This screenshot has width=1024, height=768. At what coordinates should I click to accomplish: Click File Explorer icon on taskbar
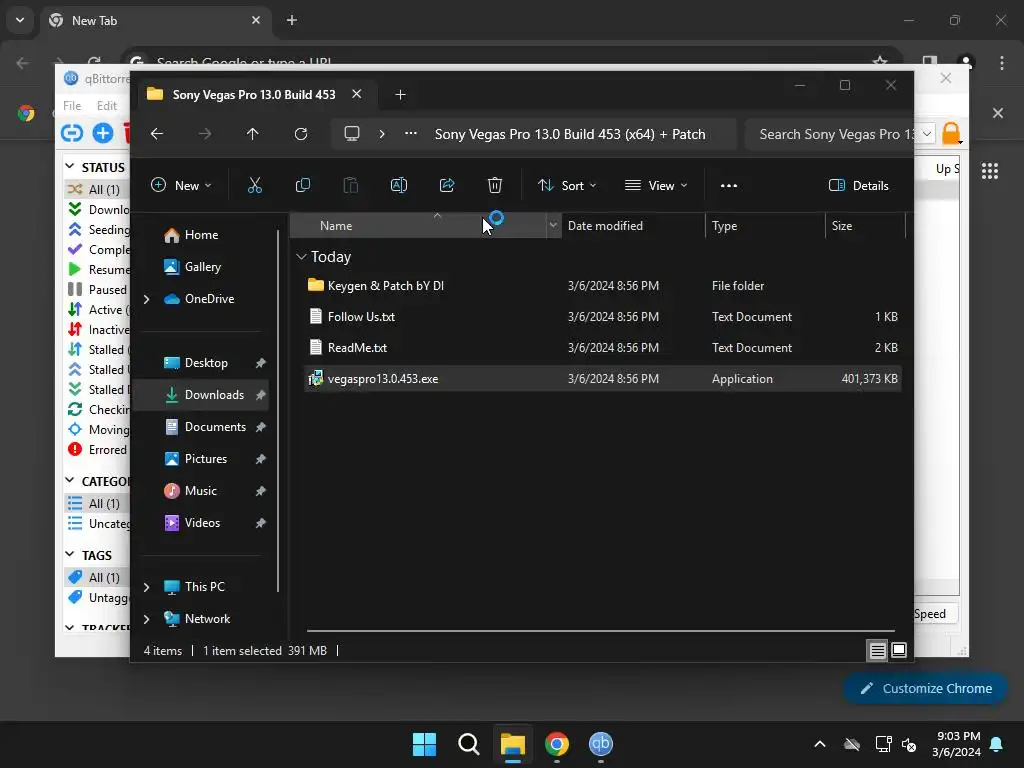513,744
